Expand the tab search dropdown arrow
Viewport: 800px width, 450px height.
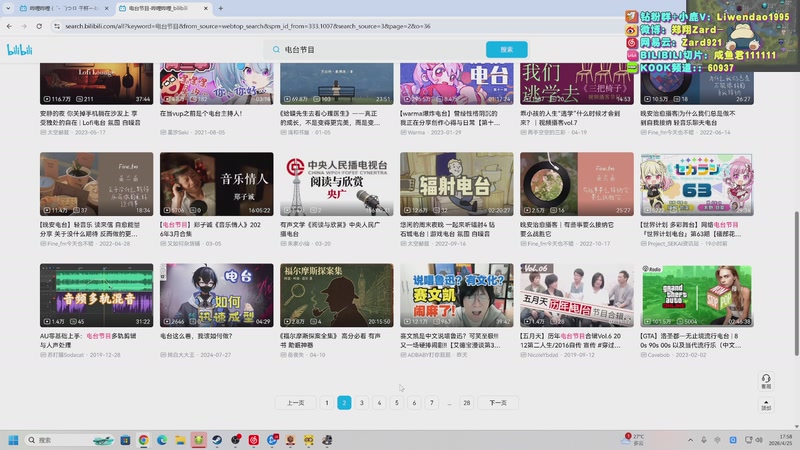click(x=8, y=8)
